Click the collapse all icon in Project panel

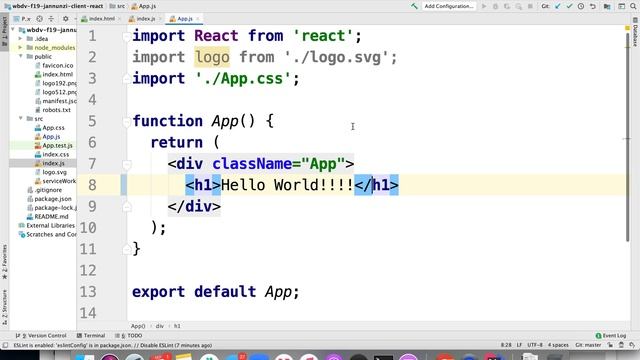[x=51, y=19]
